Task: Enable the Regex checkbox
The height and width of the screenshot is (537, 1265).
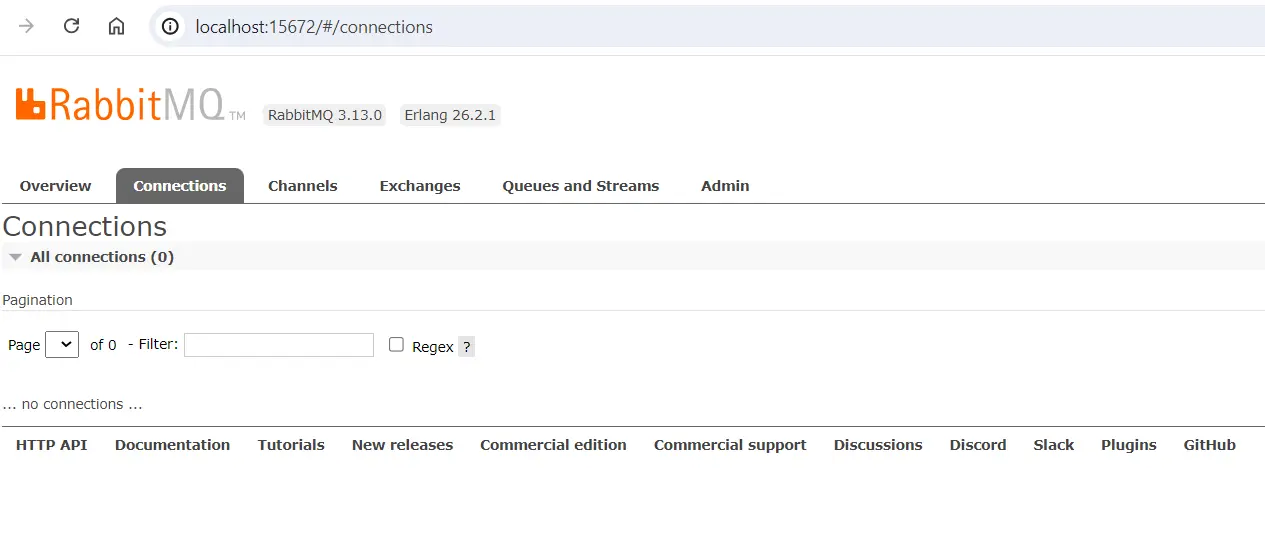Action: [396, 344]
